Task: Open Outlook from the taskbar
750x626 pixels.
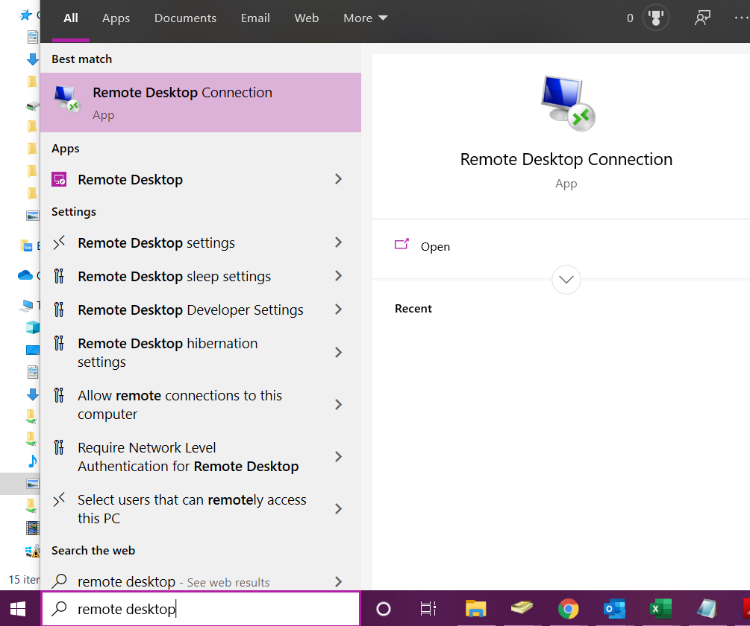Action: tap(614, 609)
